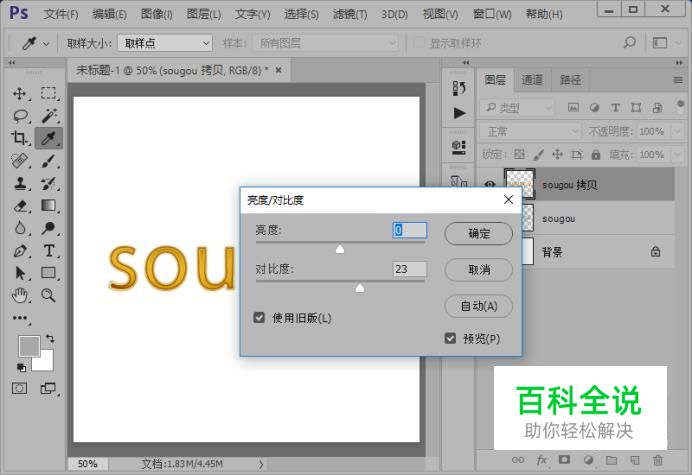Expand the status bar info arrow
692x475 pixels.
[261, 464]
